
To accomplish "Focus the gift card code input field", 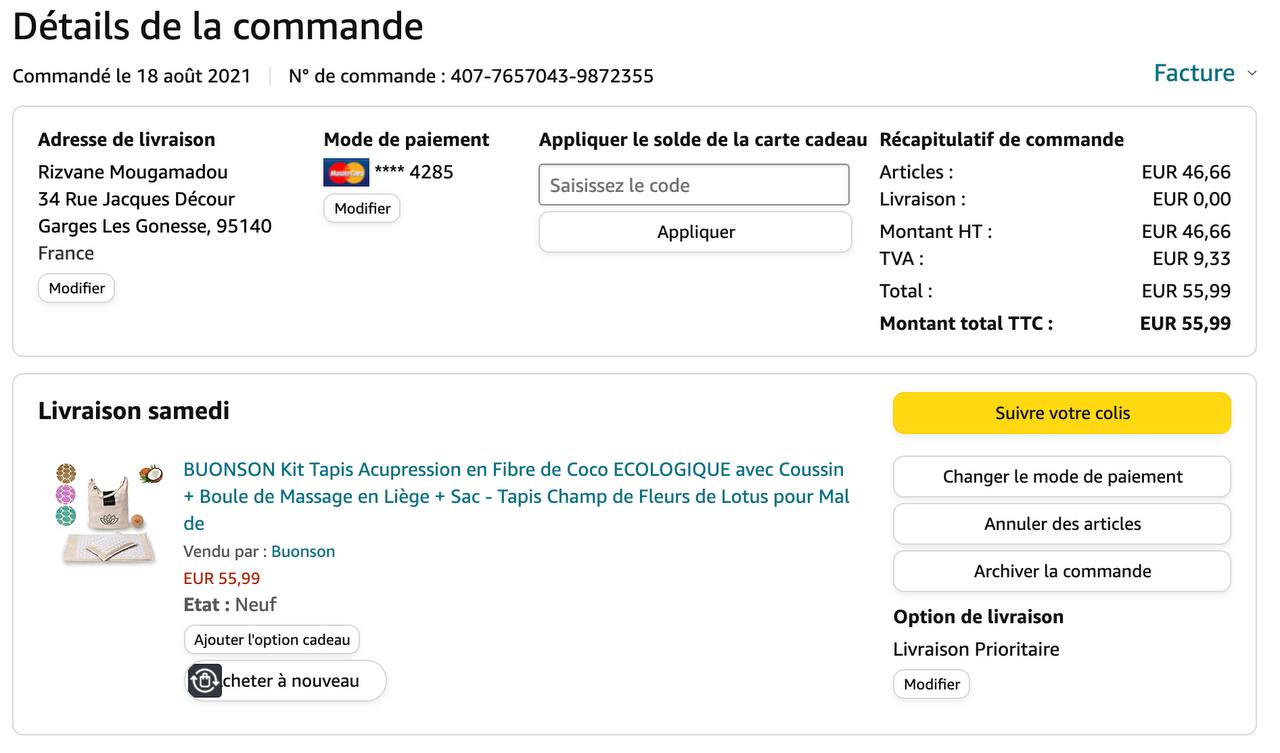I will (694, 185).
